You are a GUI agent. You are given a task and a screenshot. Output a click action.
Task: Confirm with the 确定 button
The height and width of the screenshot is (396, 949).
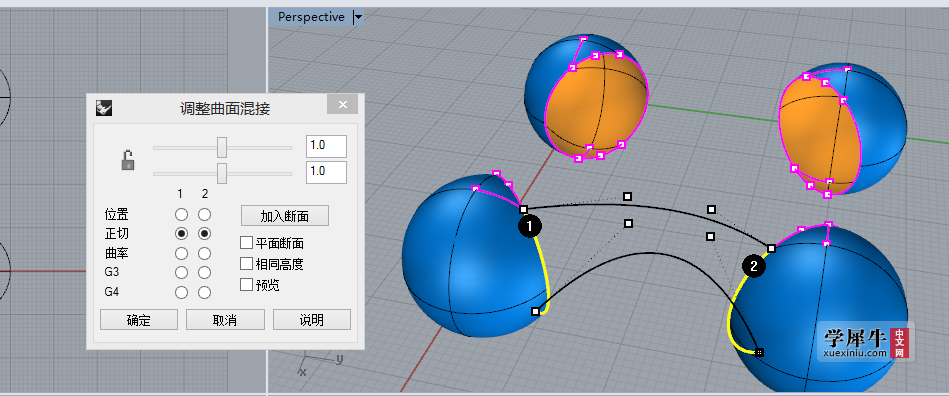pos(139,320)
